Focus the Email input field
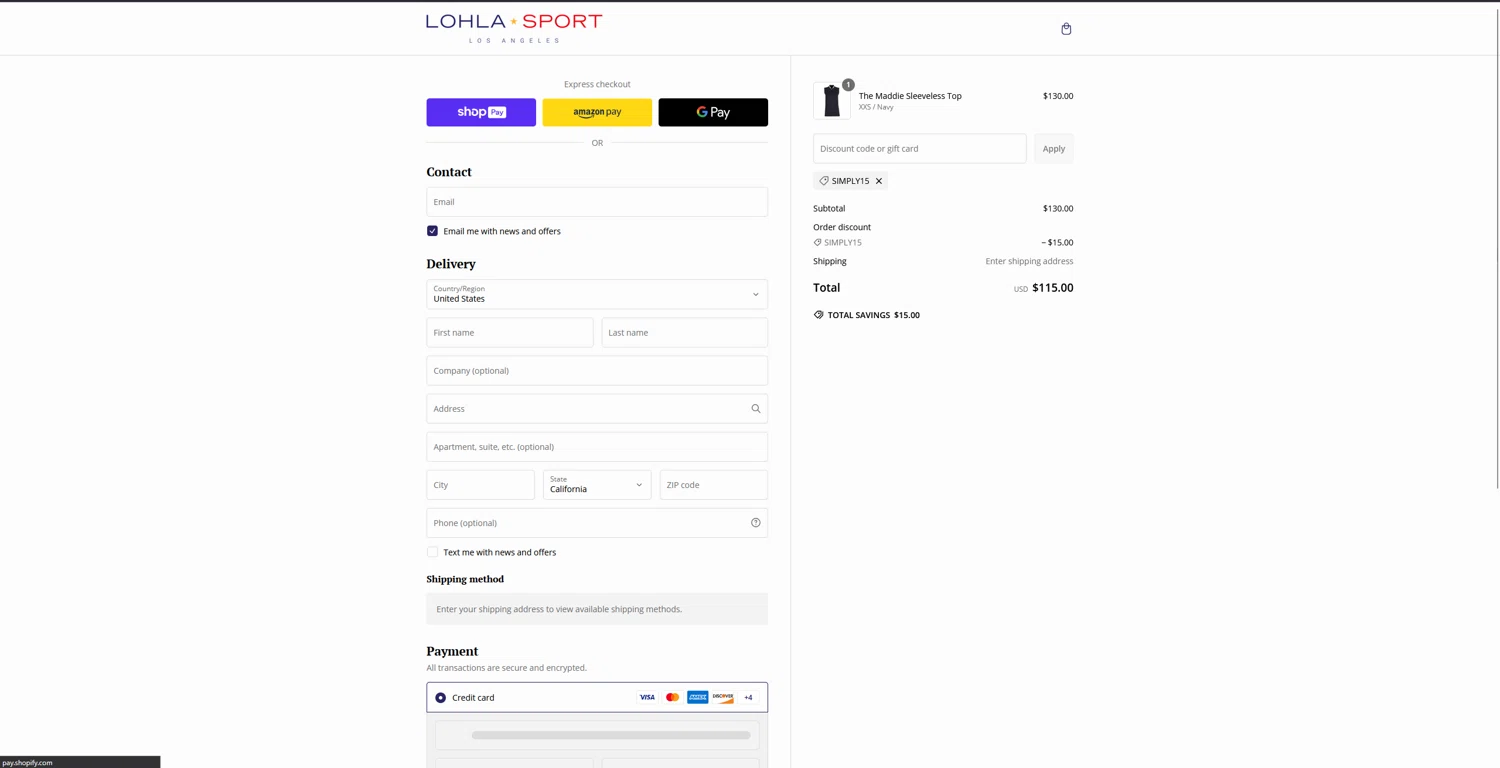Viewport: 1500px width, 768px height. [597, 202]
